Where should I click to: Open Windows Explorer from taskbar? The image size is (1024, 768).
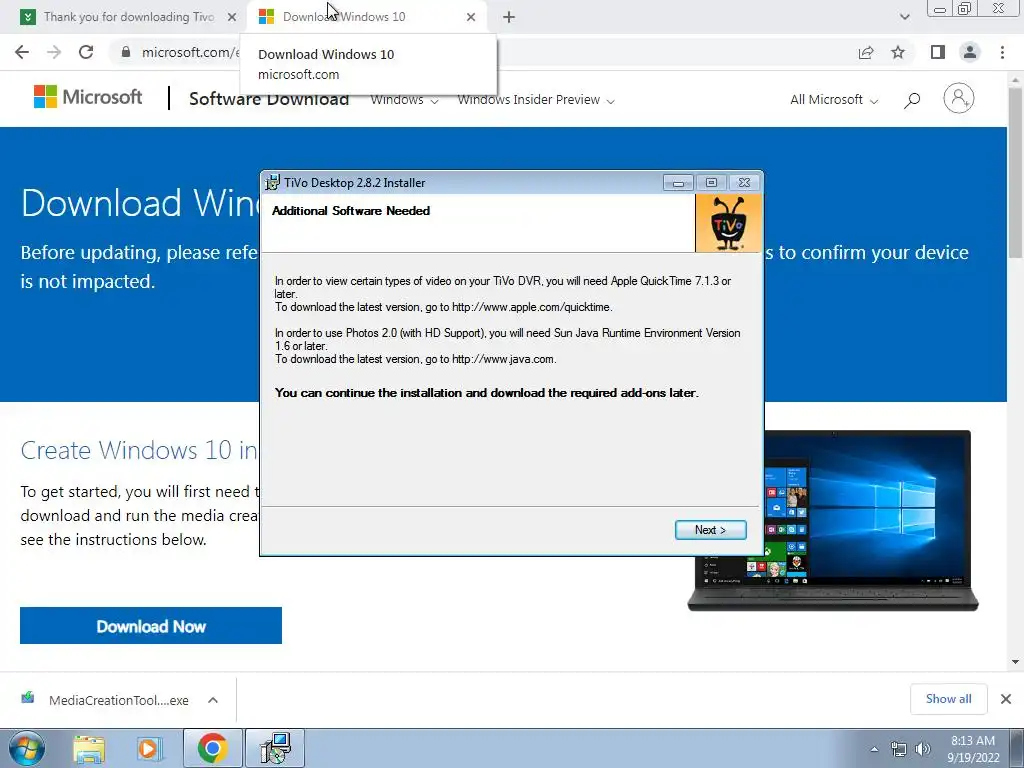tap(89, 748)
